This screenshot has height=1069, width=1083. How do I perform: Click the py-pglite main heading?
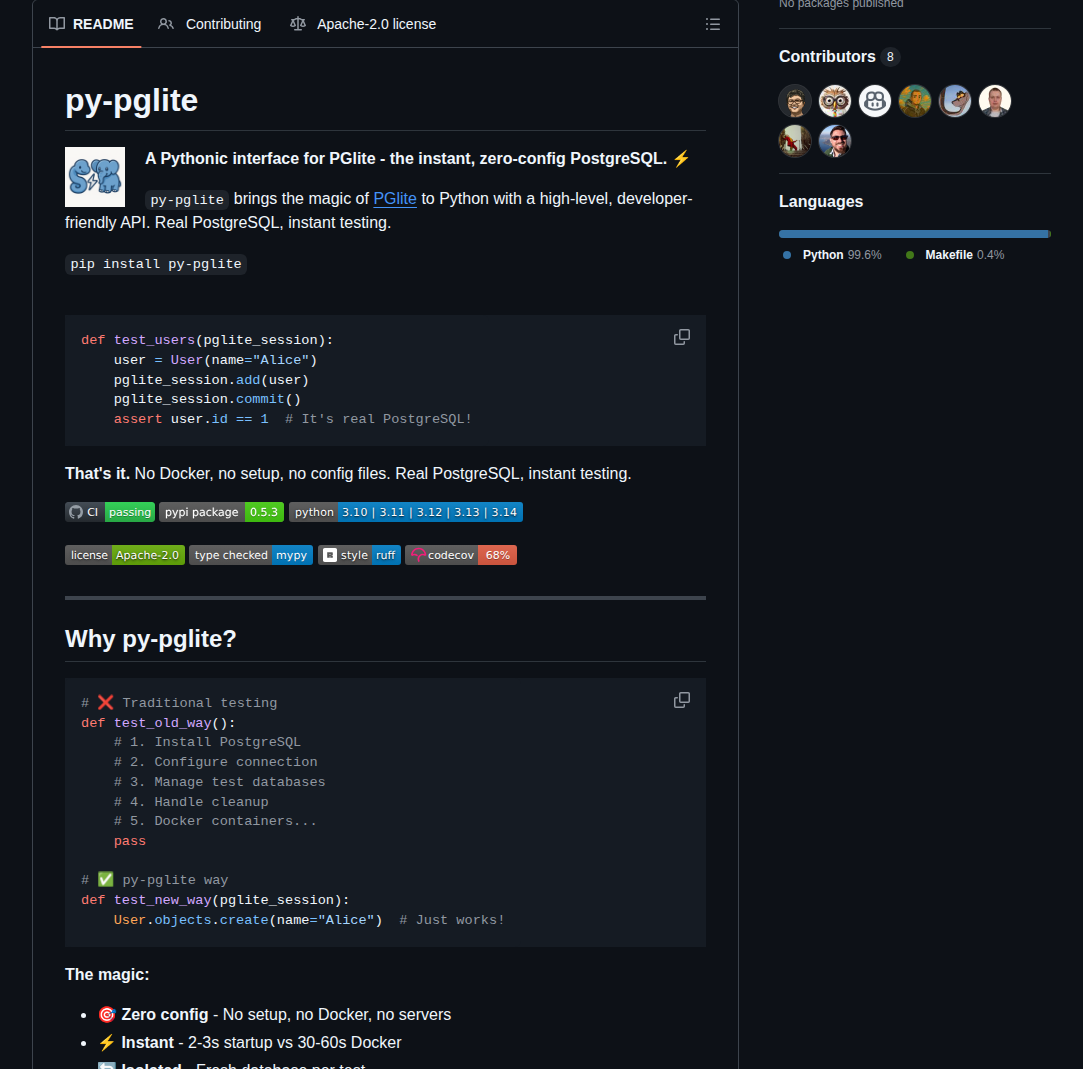click(x=131, y=101)
